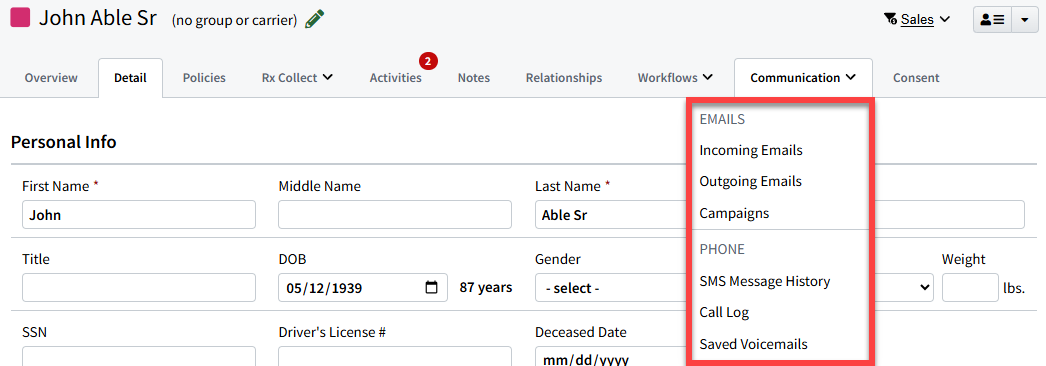Click the '(no group or carrier)' text

tap(234, 21)
